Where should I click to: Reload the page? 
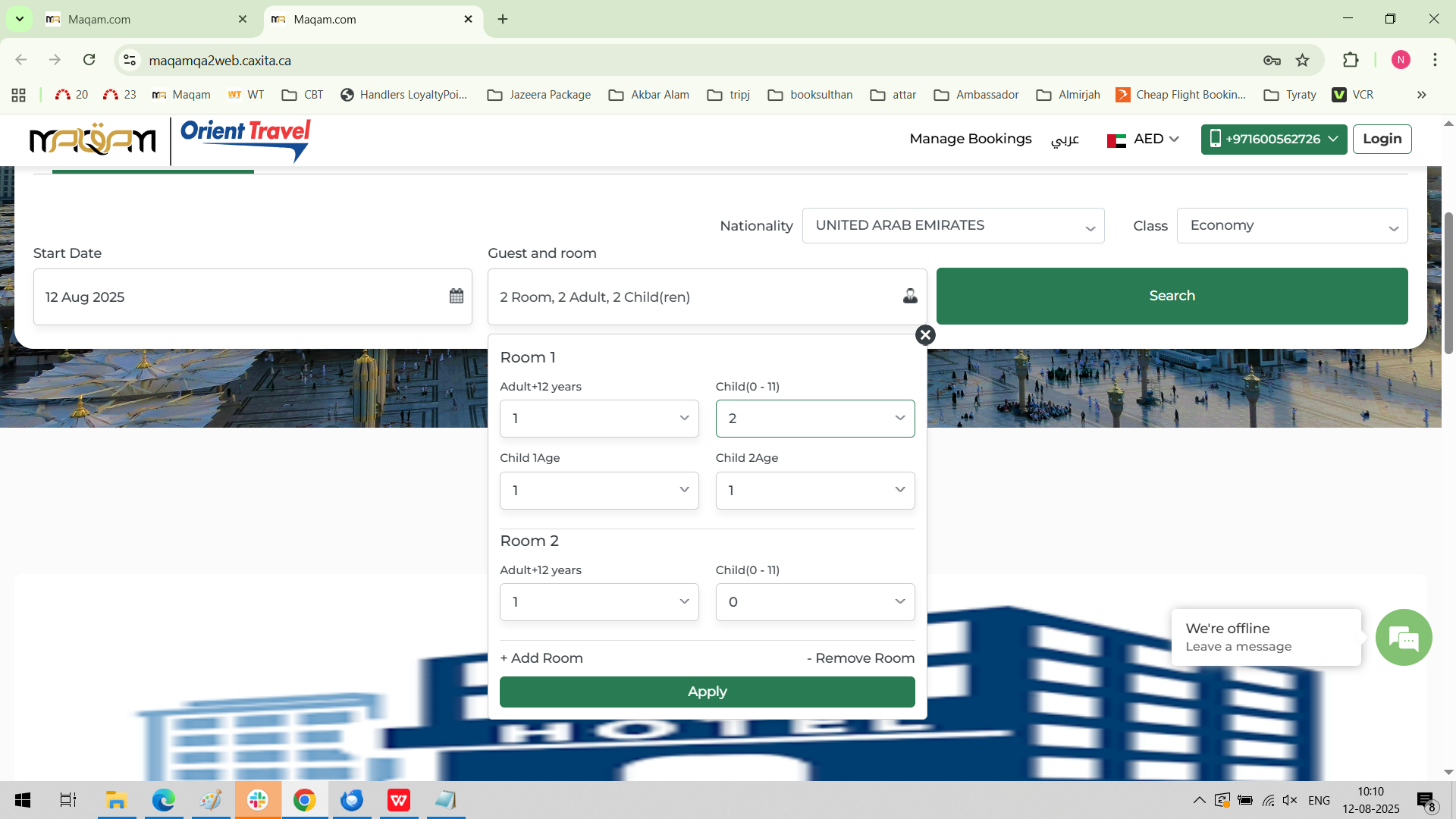(x=89, y=60)
